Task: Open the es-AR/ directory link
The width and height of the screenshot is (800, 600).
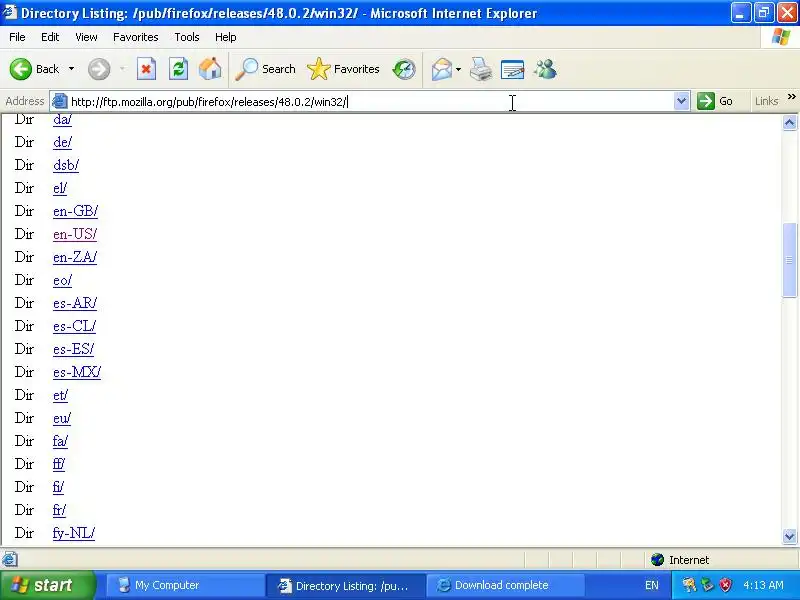Action: point(75,303)
